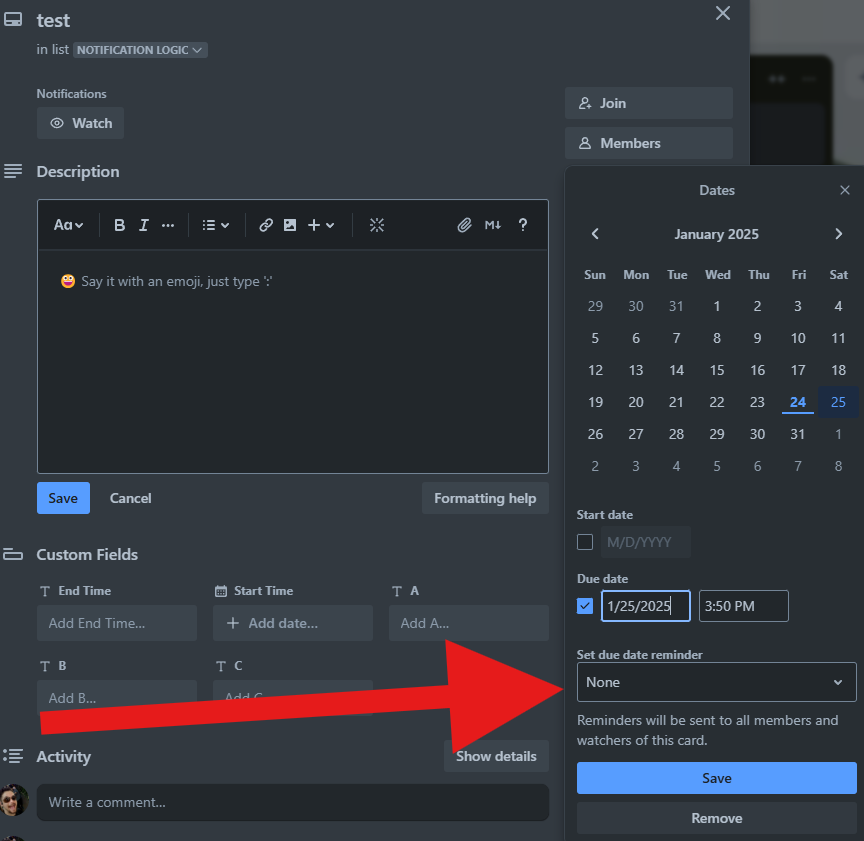Click the Start date input field
This screenshot has height=841, width=864.
pos(645,542)
